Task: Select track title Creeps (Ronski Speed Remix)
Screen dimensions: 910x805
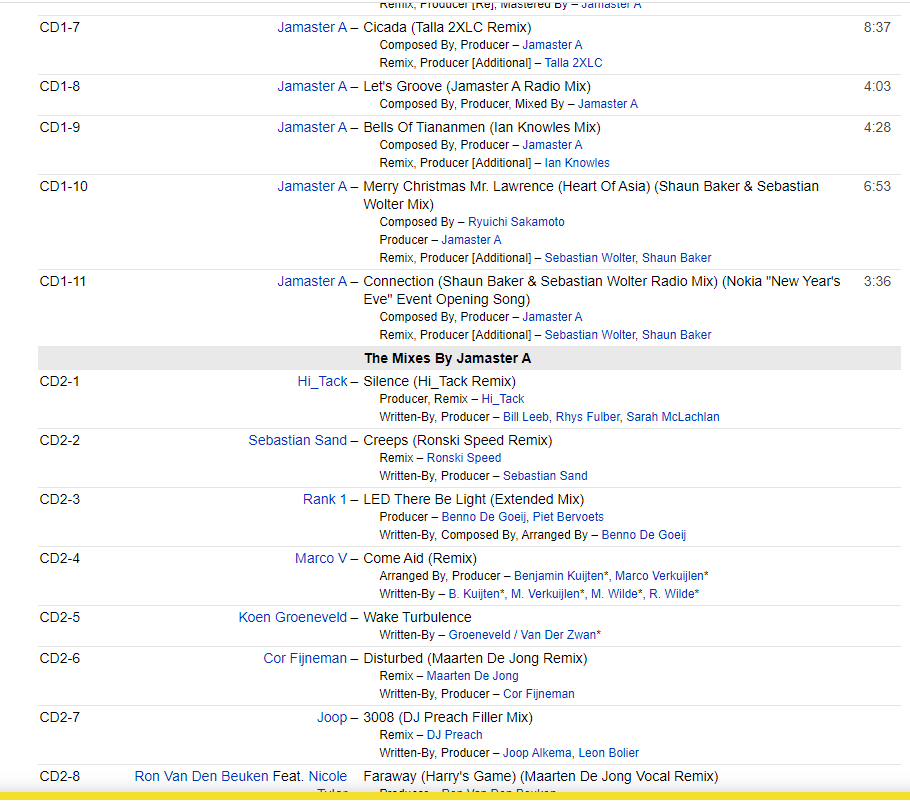Action: pyautogui.click(x=458, y=441)
